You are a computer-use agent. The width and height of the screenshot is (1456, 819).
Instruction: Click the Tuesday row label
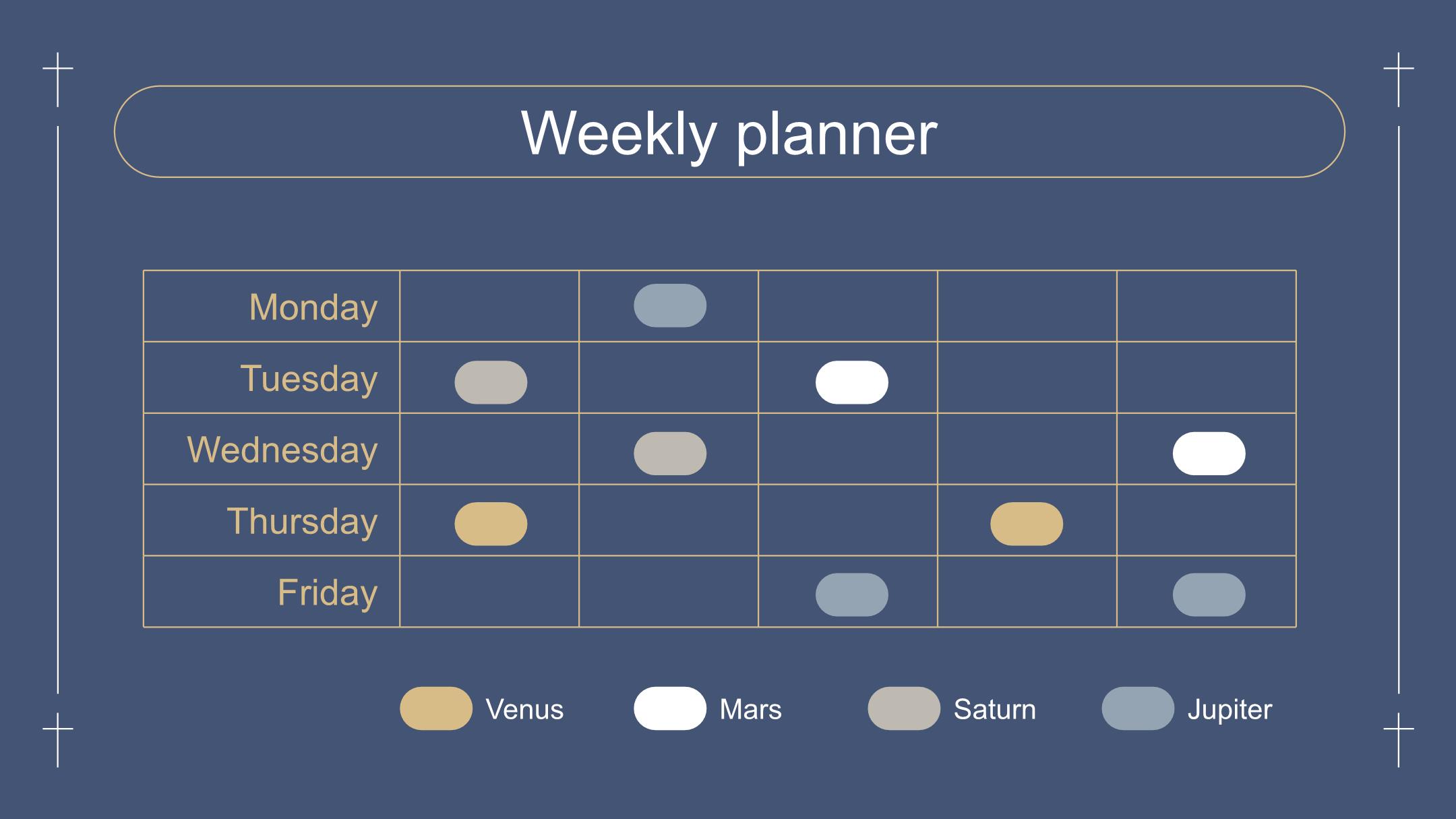[x=309, y=378]
